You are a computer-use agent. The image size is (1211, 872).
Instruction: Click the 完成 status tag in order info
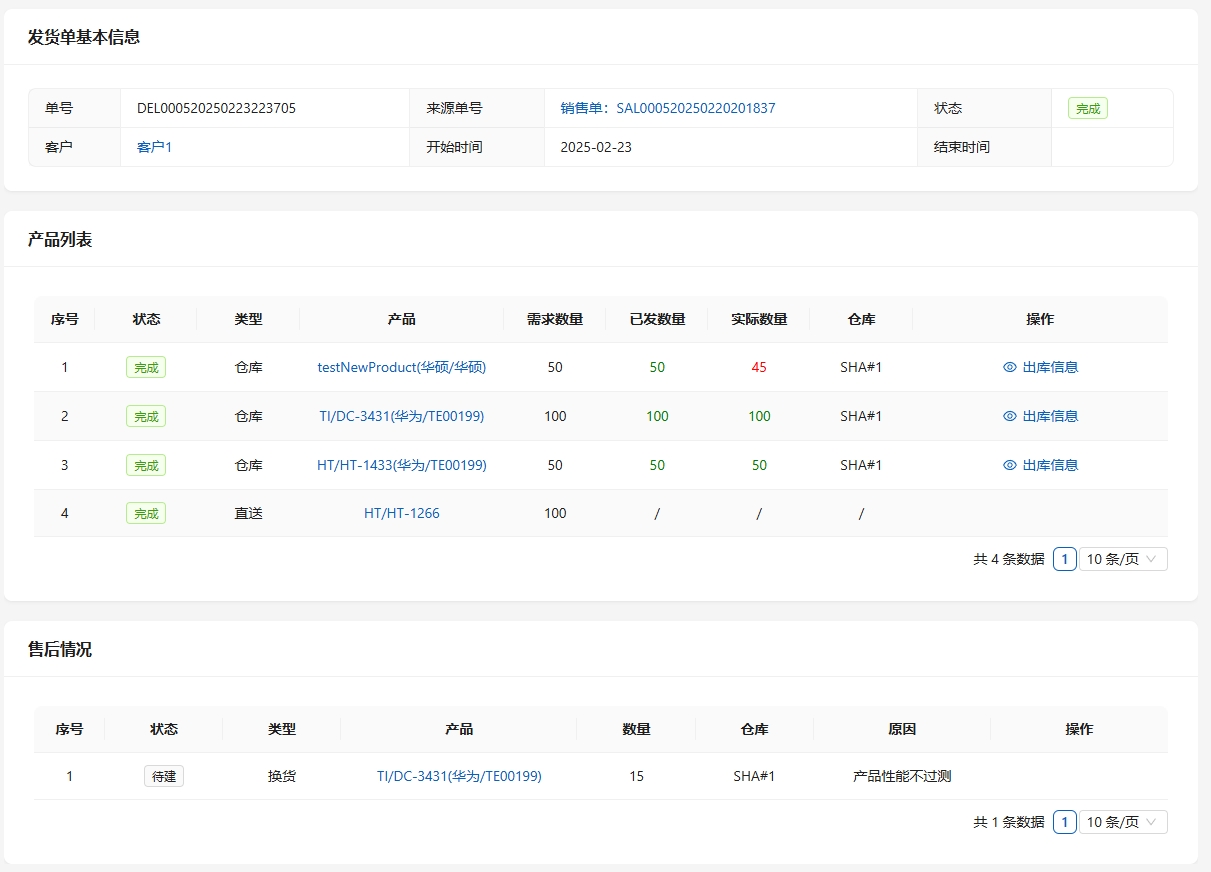1088,109
